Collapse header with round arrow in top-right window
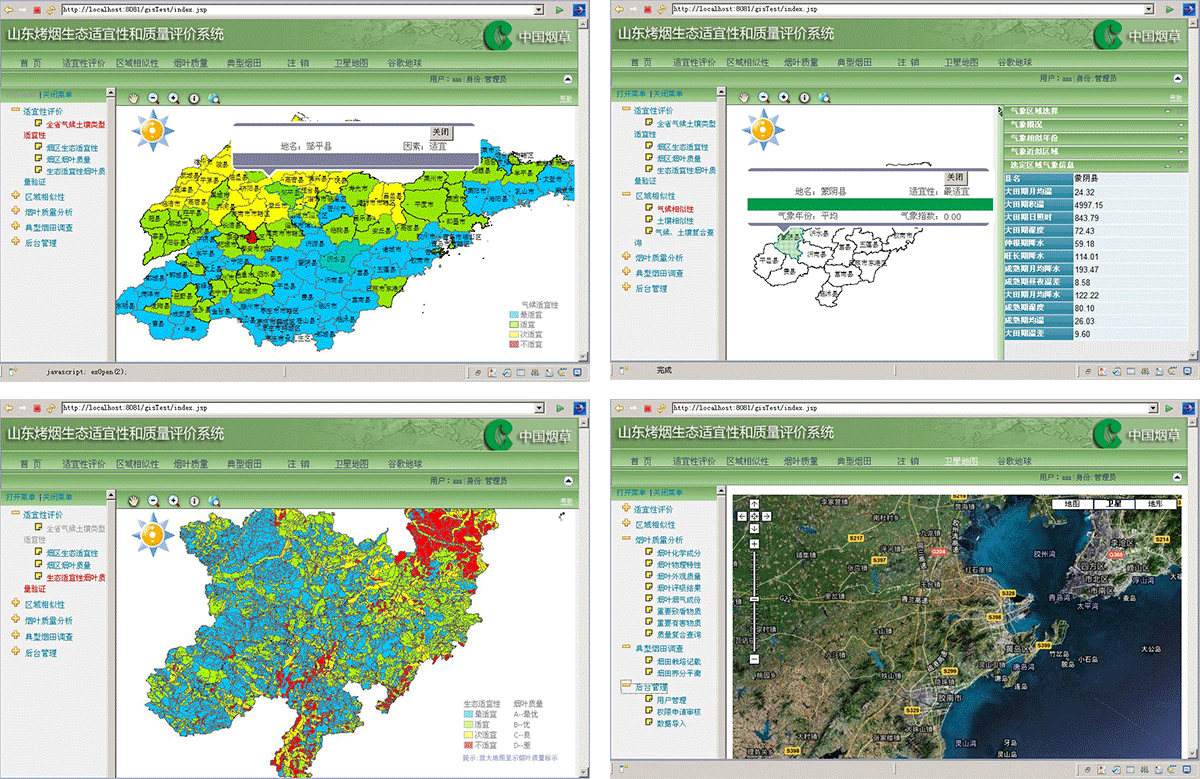 (x=1179, y=78)
